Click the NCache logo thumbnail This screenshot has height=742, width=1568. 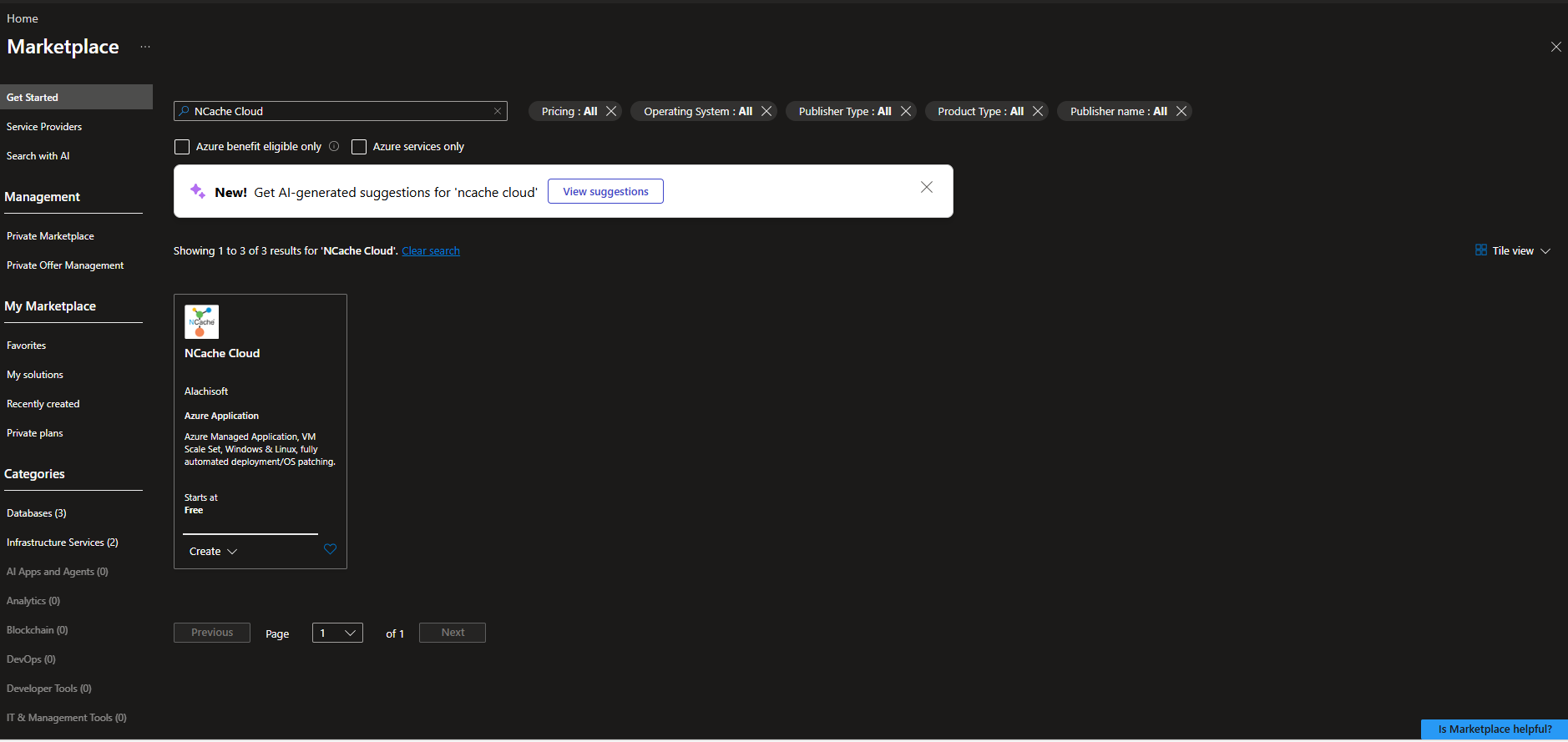[201, 321]
